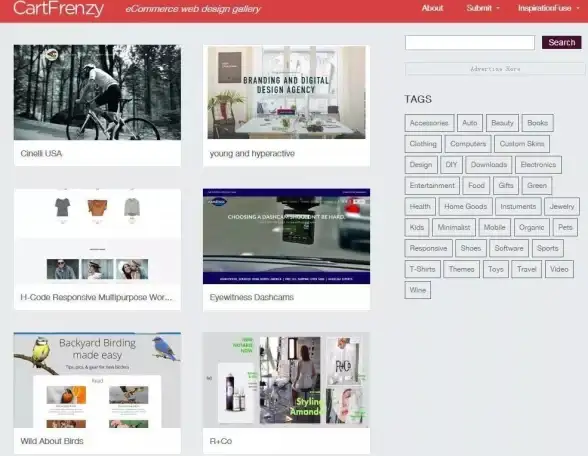Click the Search button
The width and height of the screenshot is (588, 456).
click(561, 42)
